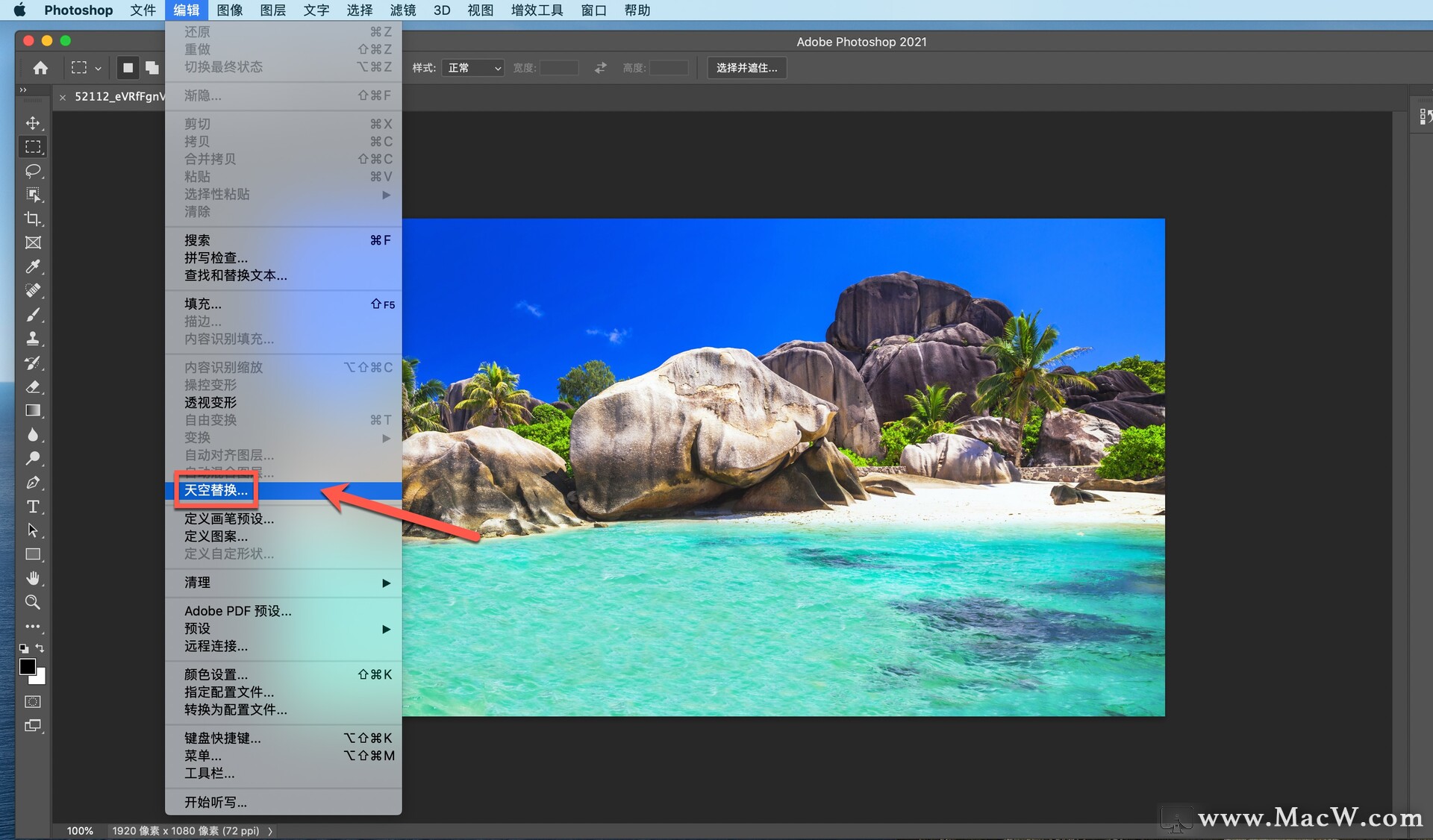Select the Eyedropper tool

click(33, 266)
